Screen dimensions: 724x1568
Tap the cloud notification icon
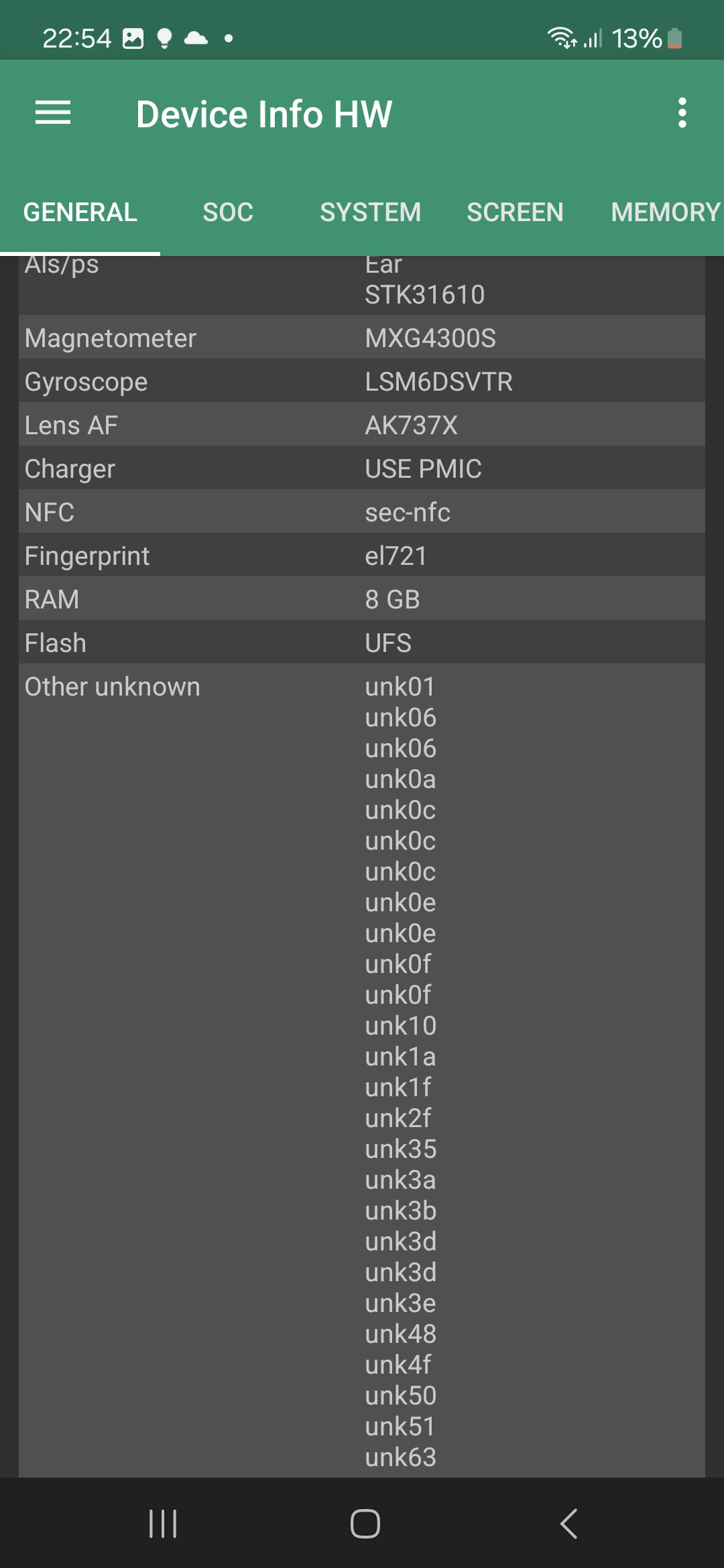196,38
